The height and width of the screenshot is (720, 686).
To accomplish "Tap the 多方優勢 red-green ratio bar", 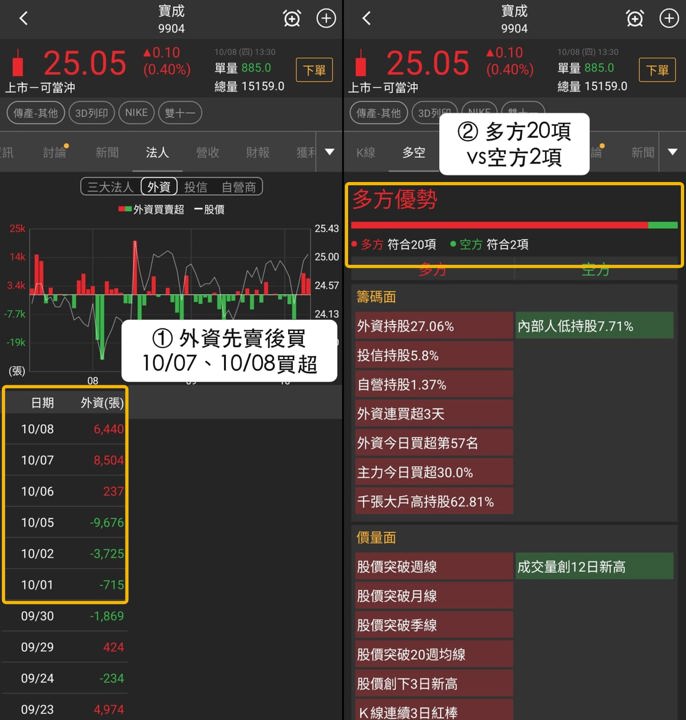I will 514,225.
